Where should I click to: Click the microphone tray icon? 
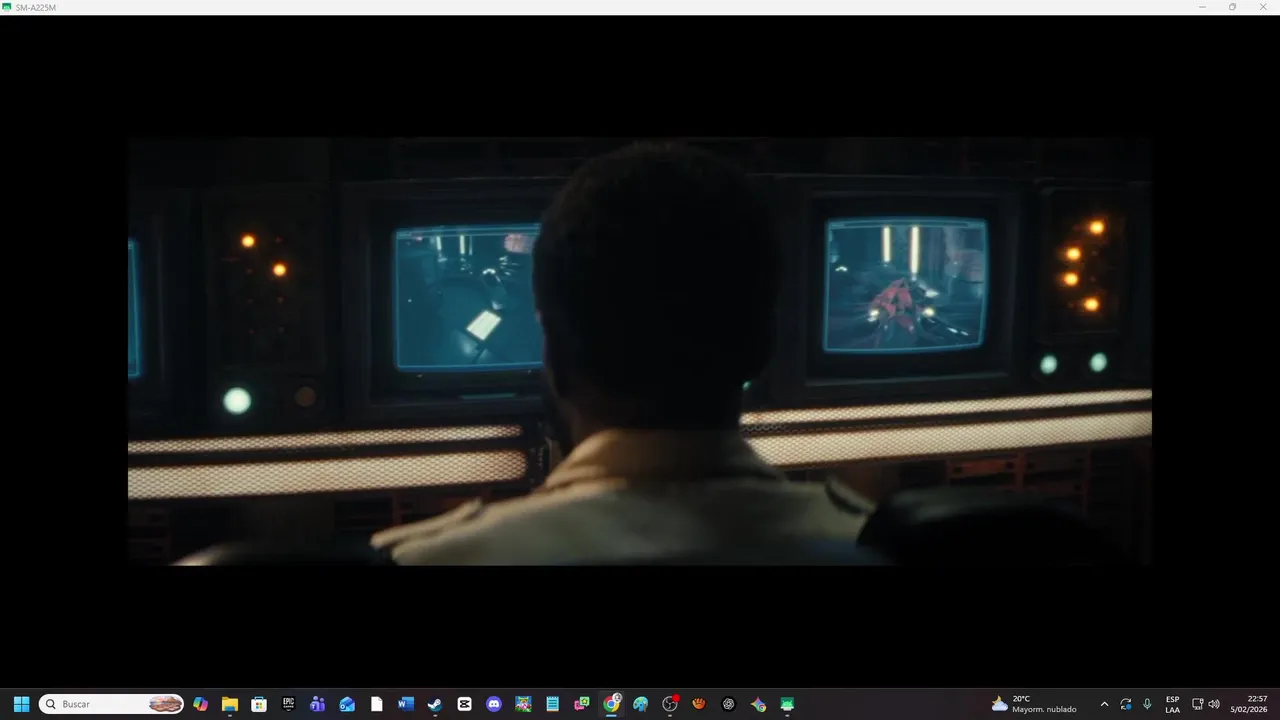(x=1147, y=704)
